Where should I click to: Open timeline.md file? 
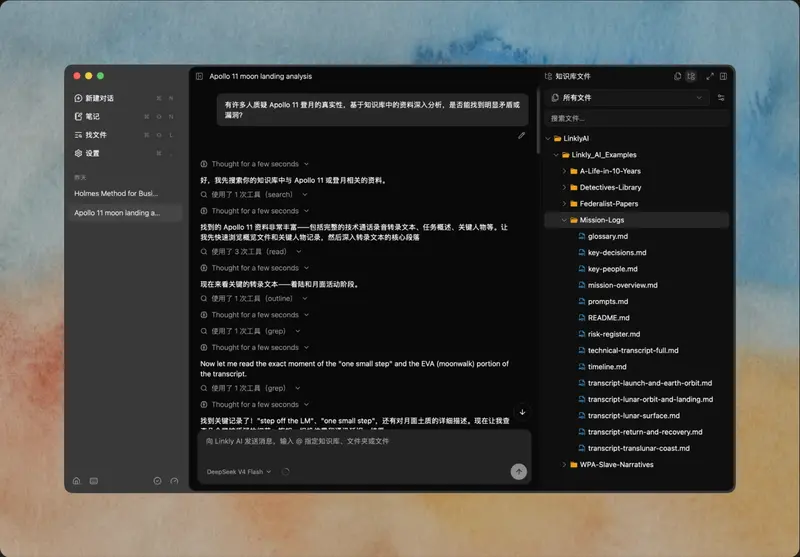click(603, 367)
